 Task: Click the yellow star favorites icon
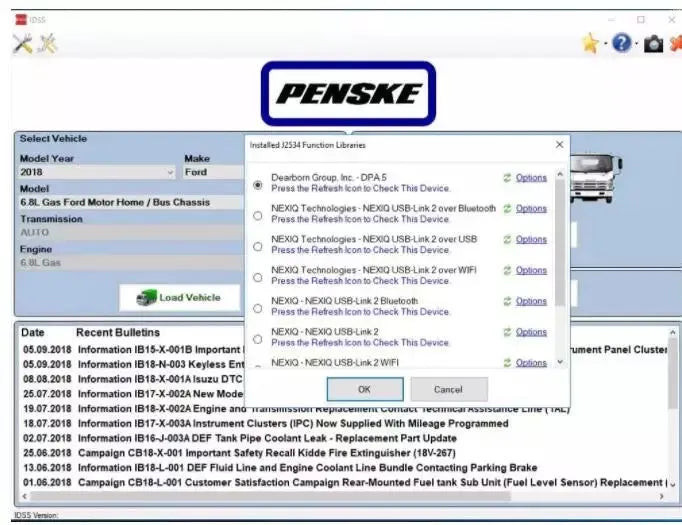coord(591,44)
